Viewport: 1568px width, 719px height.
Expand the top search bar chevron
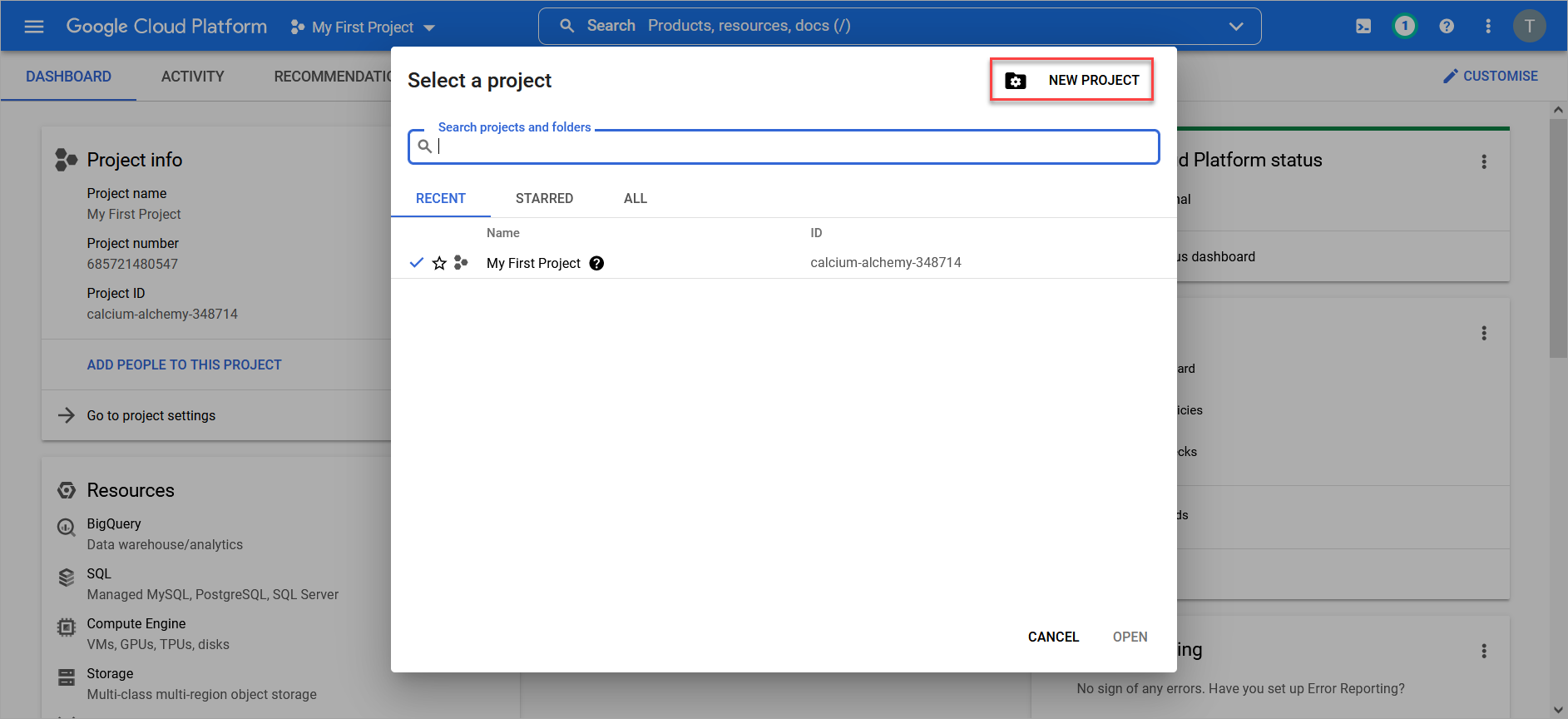pyautogui.click(x=1236, y=27)
